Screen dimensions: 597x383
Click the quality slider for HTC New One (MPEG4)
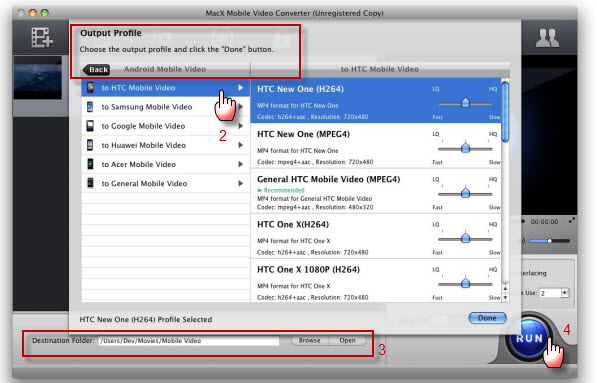(465, 148)
